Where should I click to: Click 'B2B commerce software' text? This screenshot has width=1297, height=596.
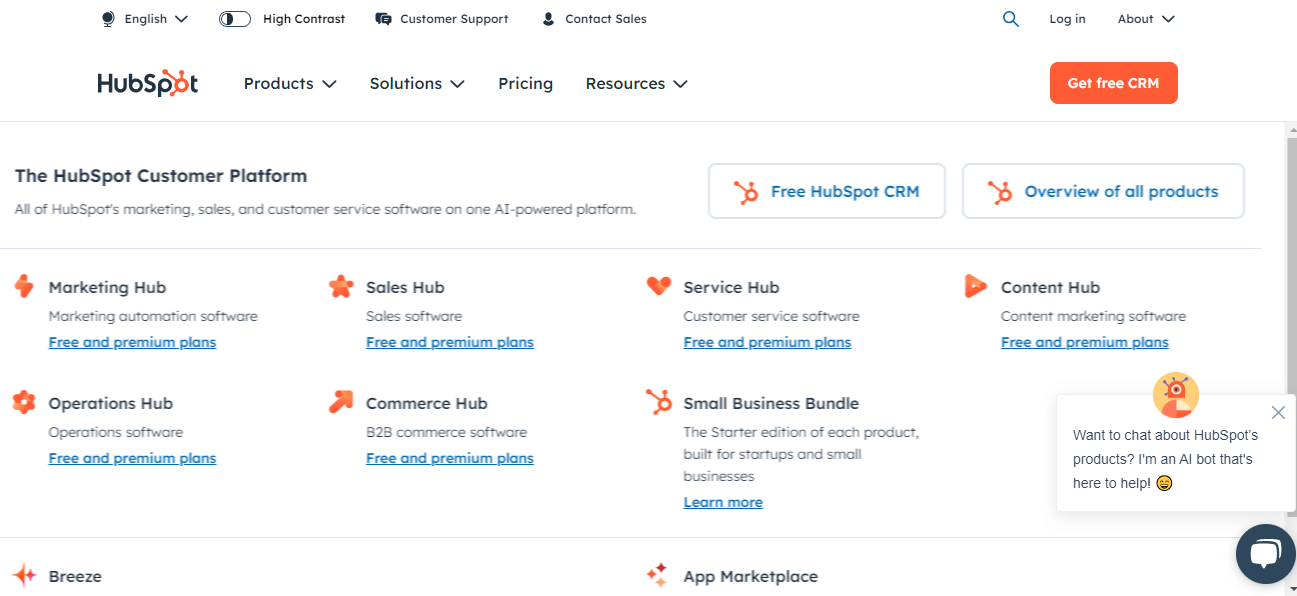[x=446, y=432]
